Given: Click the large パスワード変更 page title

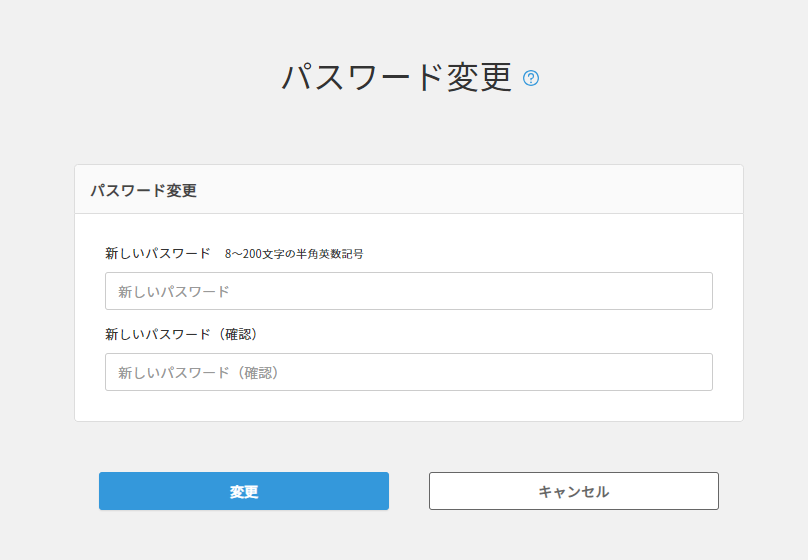Looking at the screenshot, I should (396, 78).
